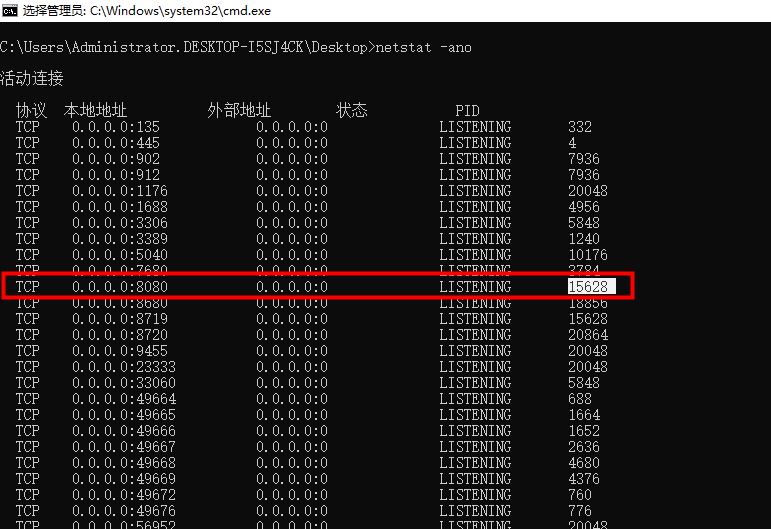771x529 pixels.
Task: Click the typed command 'netstat -ano'
Action: 423,47
